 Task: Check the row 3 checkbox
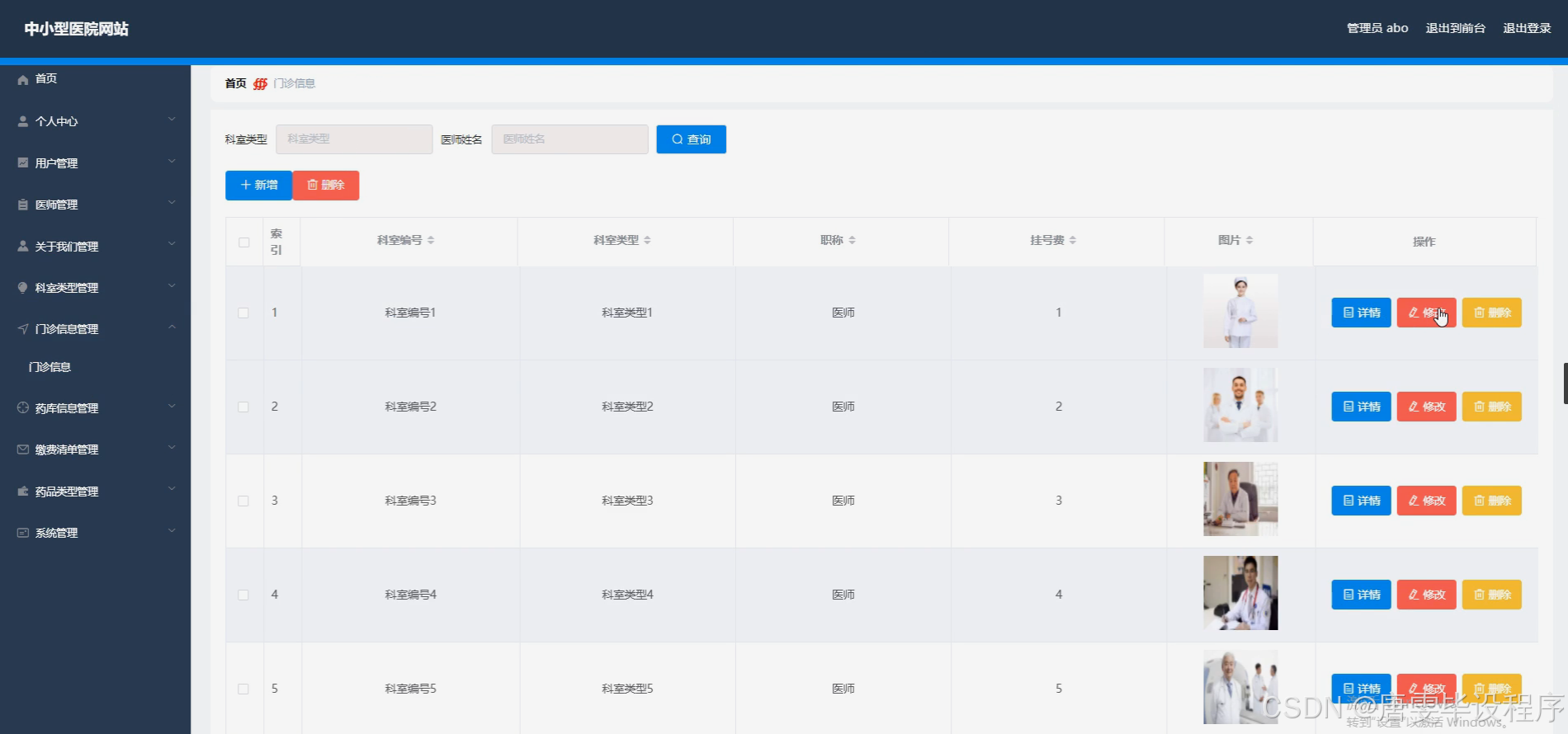[x=243, y=501]
